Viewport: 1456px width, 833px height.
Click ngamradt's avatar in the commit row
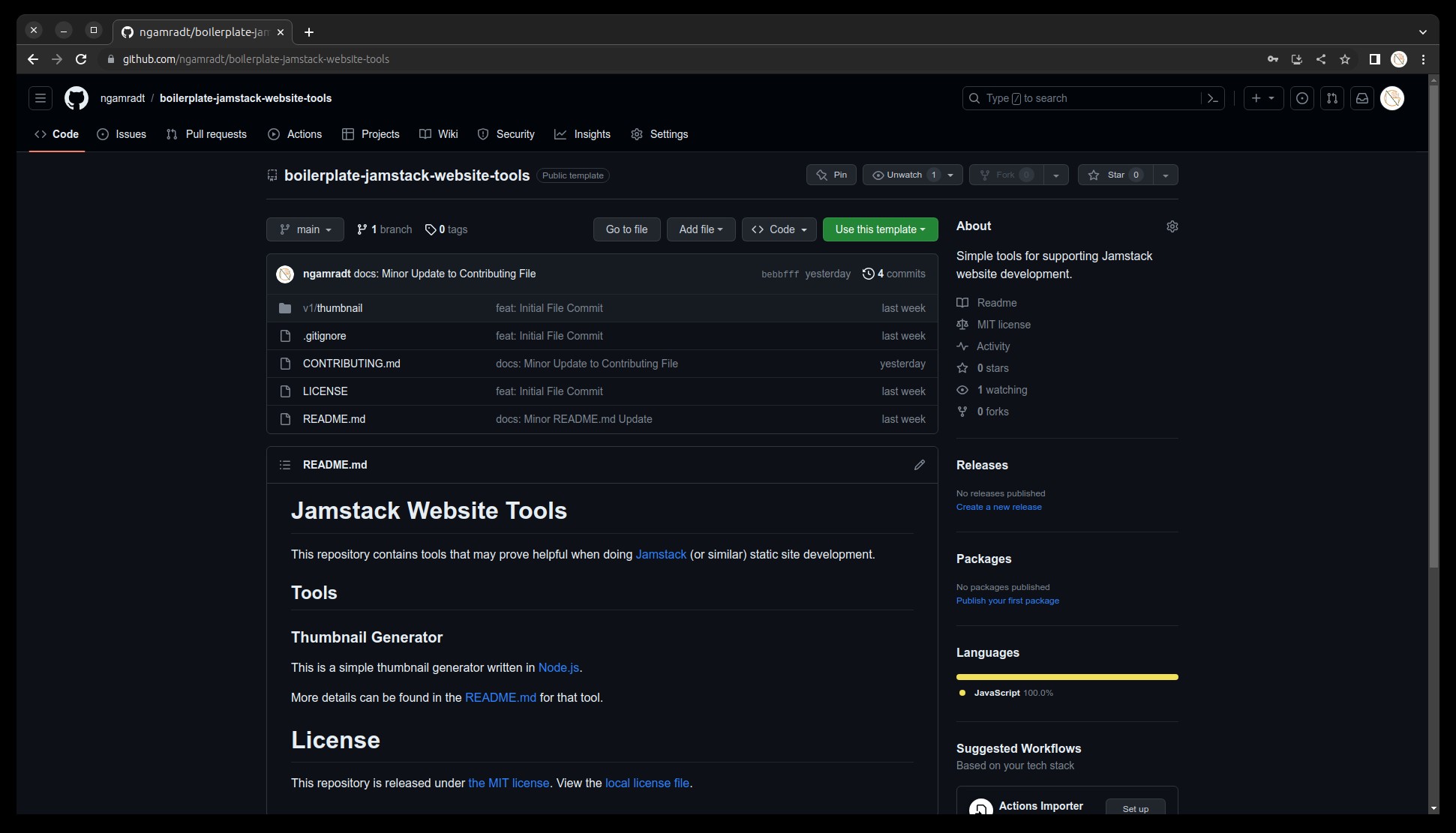pos(285,274)
